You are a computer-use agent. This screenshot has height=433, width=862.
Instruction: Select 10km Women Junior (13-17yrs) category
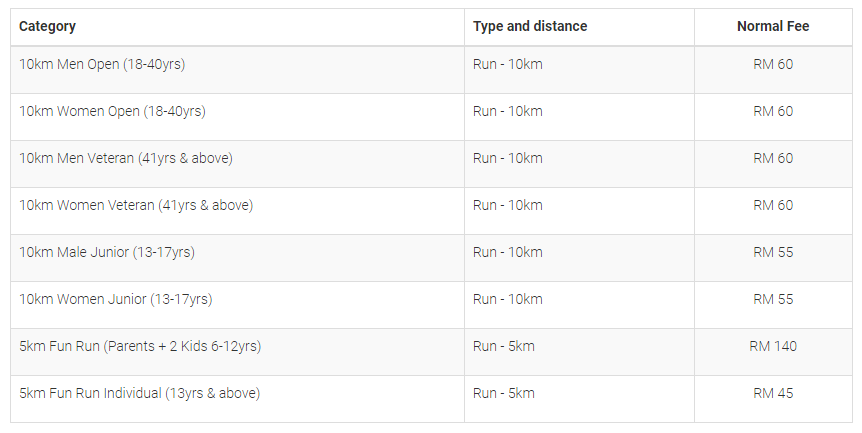[115, 299]
